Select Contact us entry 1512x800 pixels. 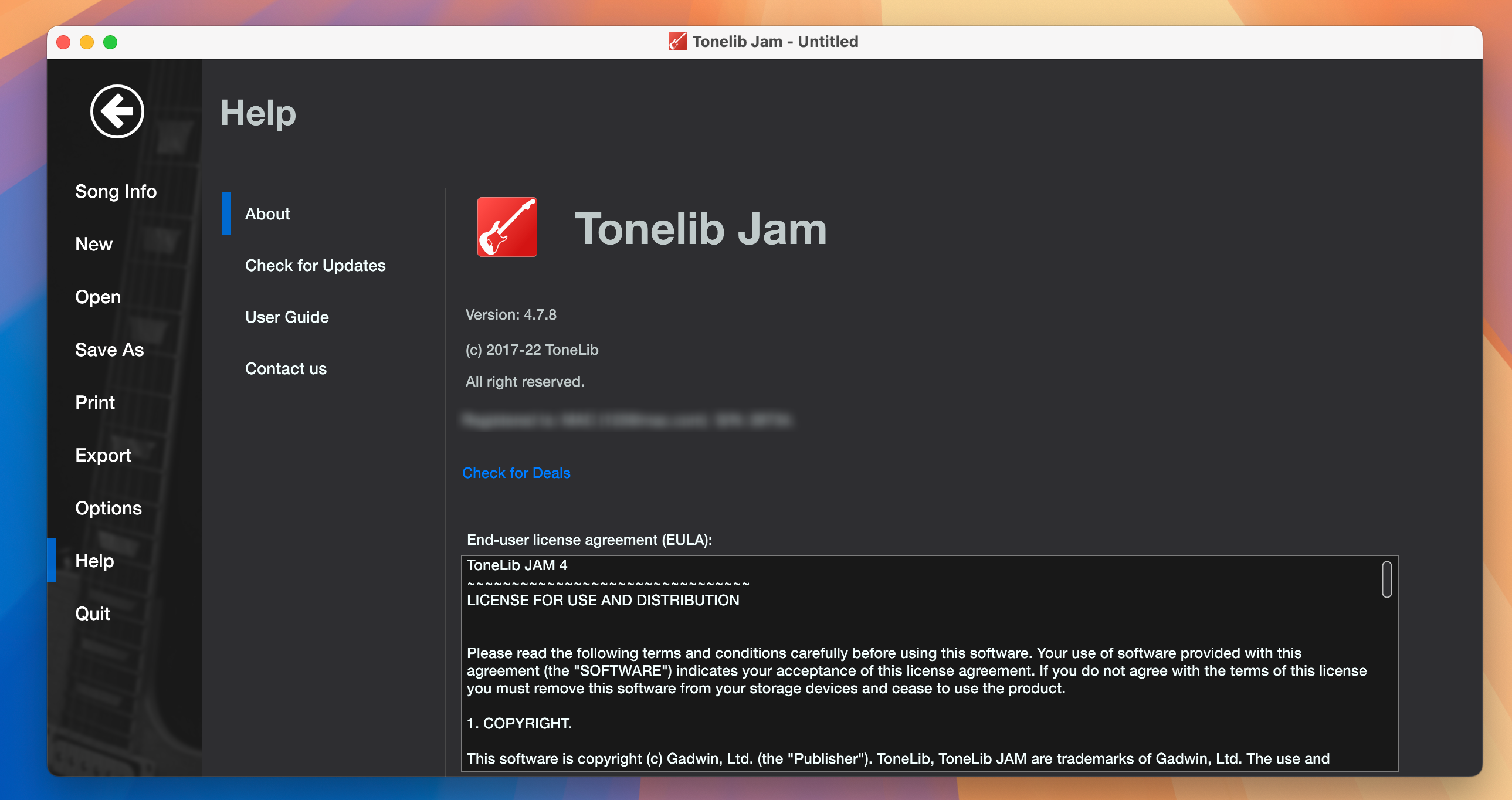[x=286, y=368]
